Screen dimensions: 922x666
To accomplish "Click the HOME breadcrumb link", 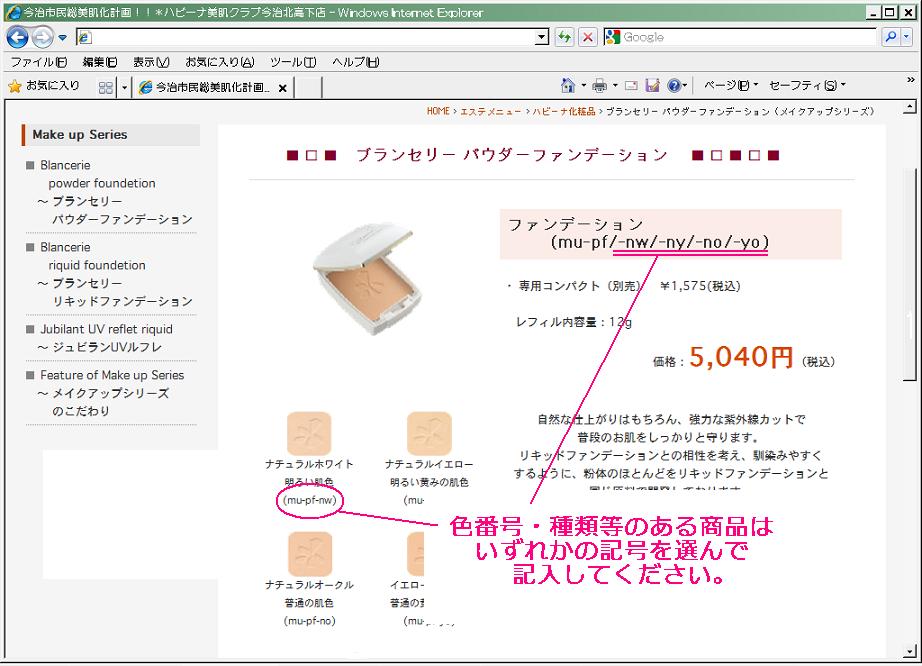I will click(438, 111).
